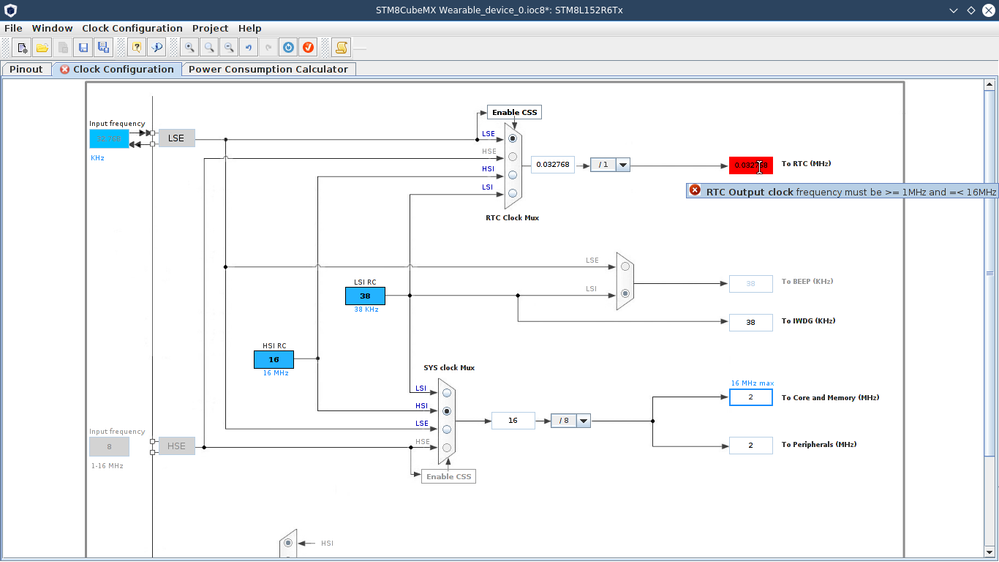Select HSE in RTC Clock Mux

(x=513, y=156)
